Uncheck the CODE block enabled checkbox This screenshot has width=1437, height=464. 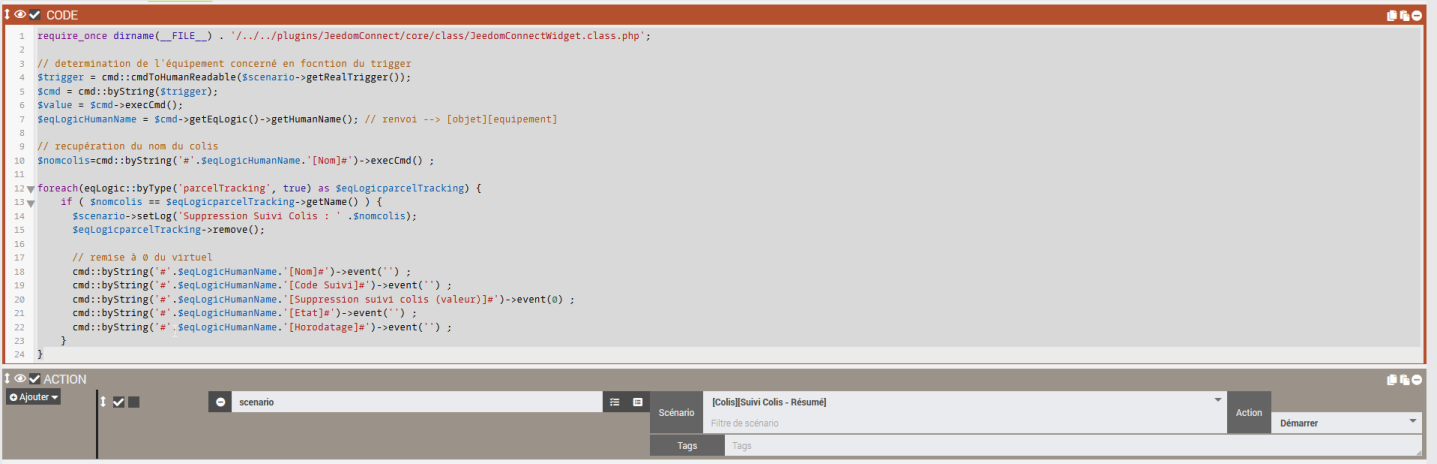(35, 15)
